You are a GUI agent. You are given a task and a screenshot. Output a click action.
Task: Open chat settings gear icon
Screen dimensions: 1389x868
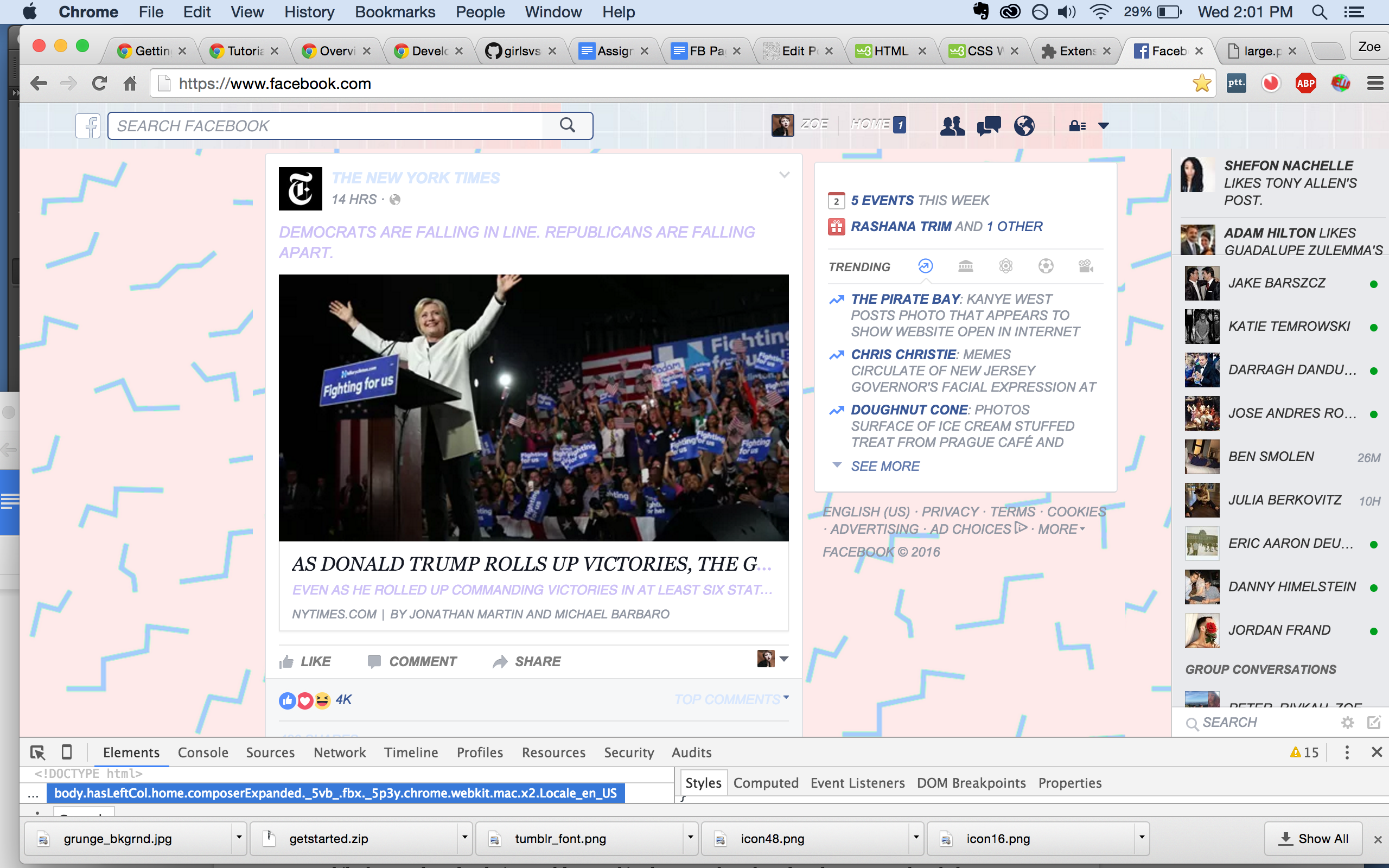click(x=1347, y=723)
